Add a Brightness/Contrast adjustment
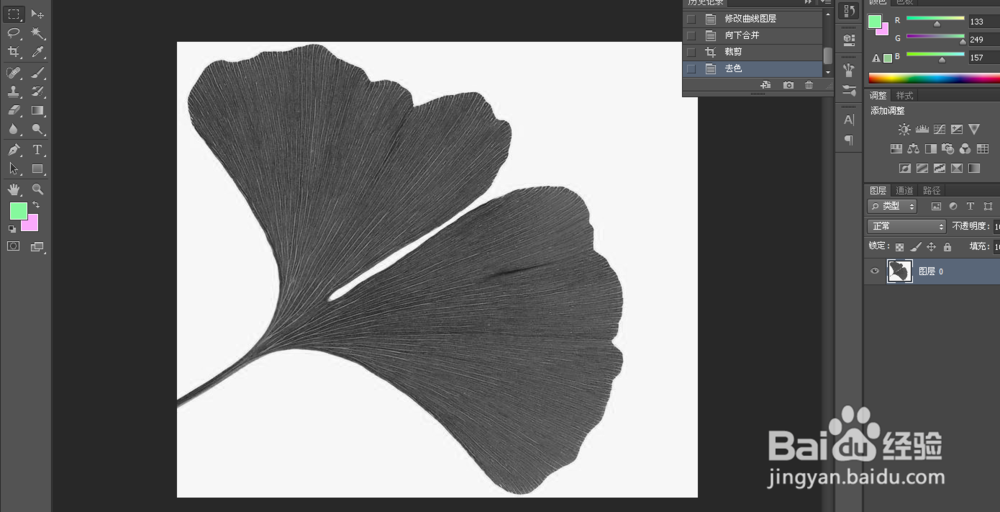The width and height of the screenshot is (1000, 512). (904, 129)
